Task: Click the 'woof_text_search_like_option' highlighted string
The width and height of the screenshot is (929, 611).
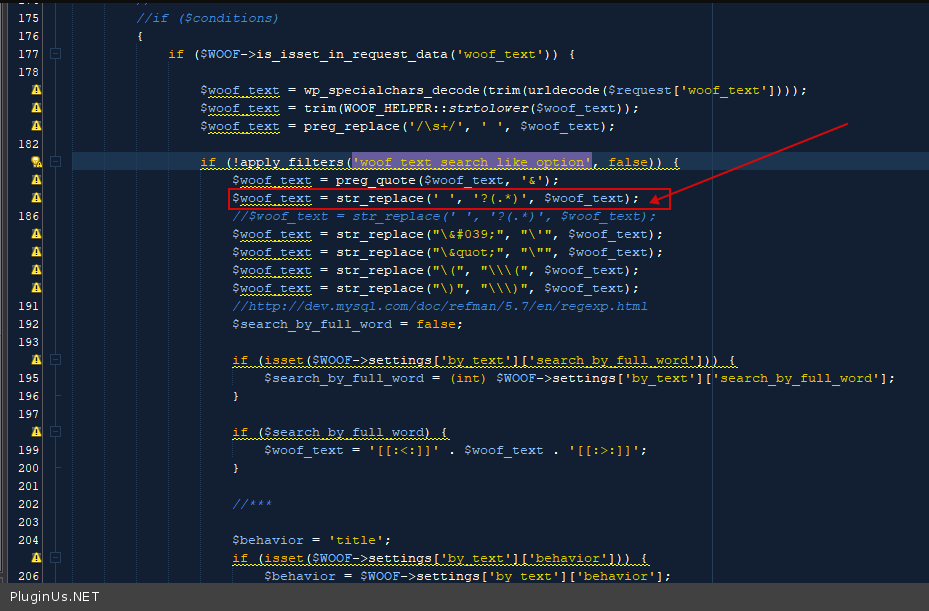Action: 473,162
